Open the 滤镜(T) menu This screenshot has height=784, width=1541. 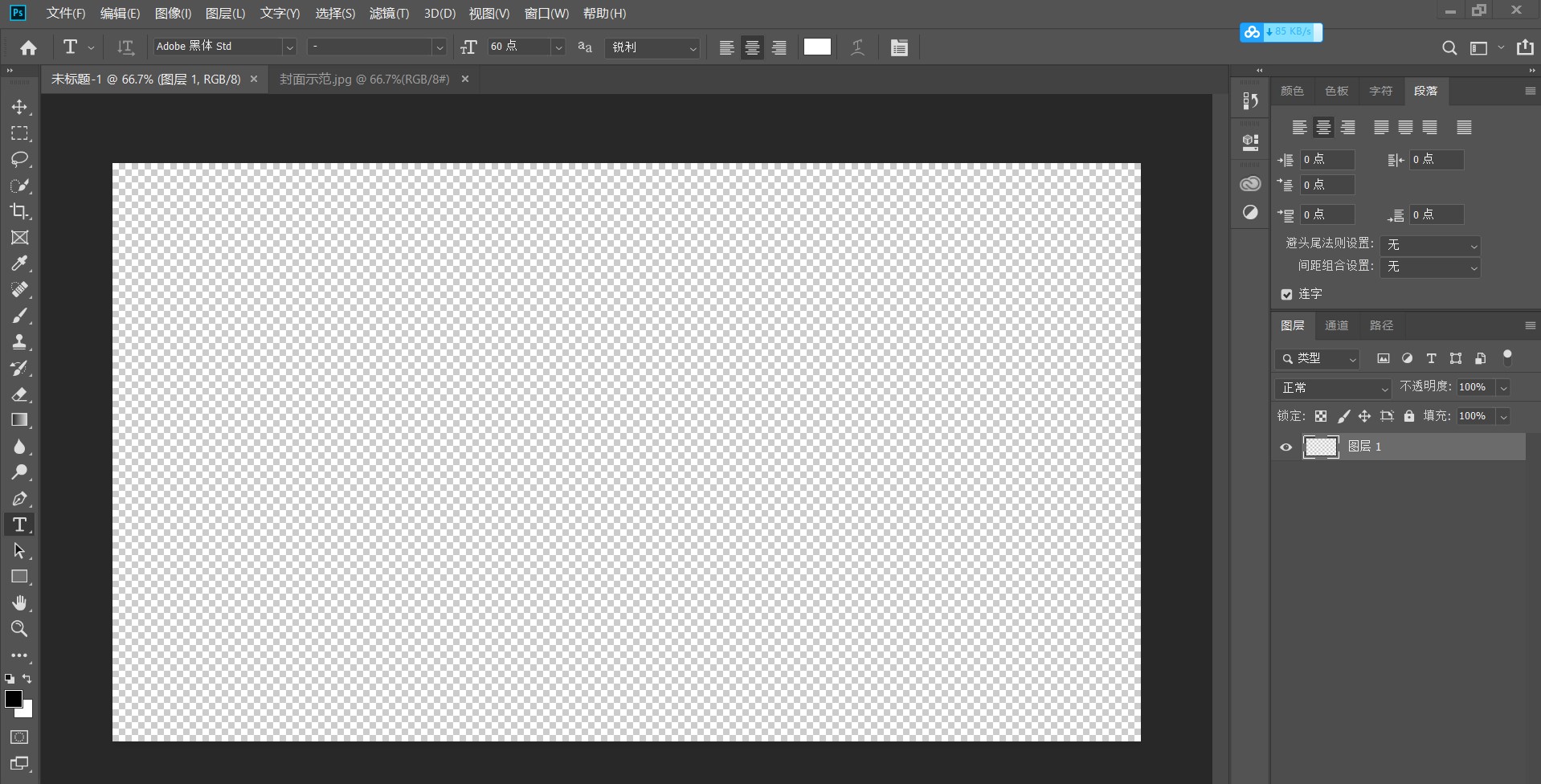(x=389, y=14)
